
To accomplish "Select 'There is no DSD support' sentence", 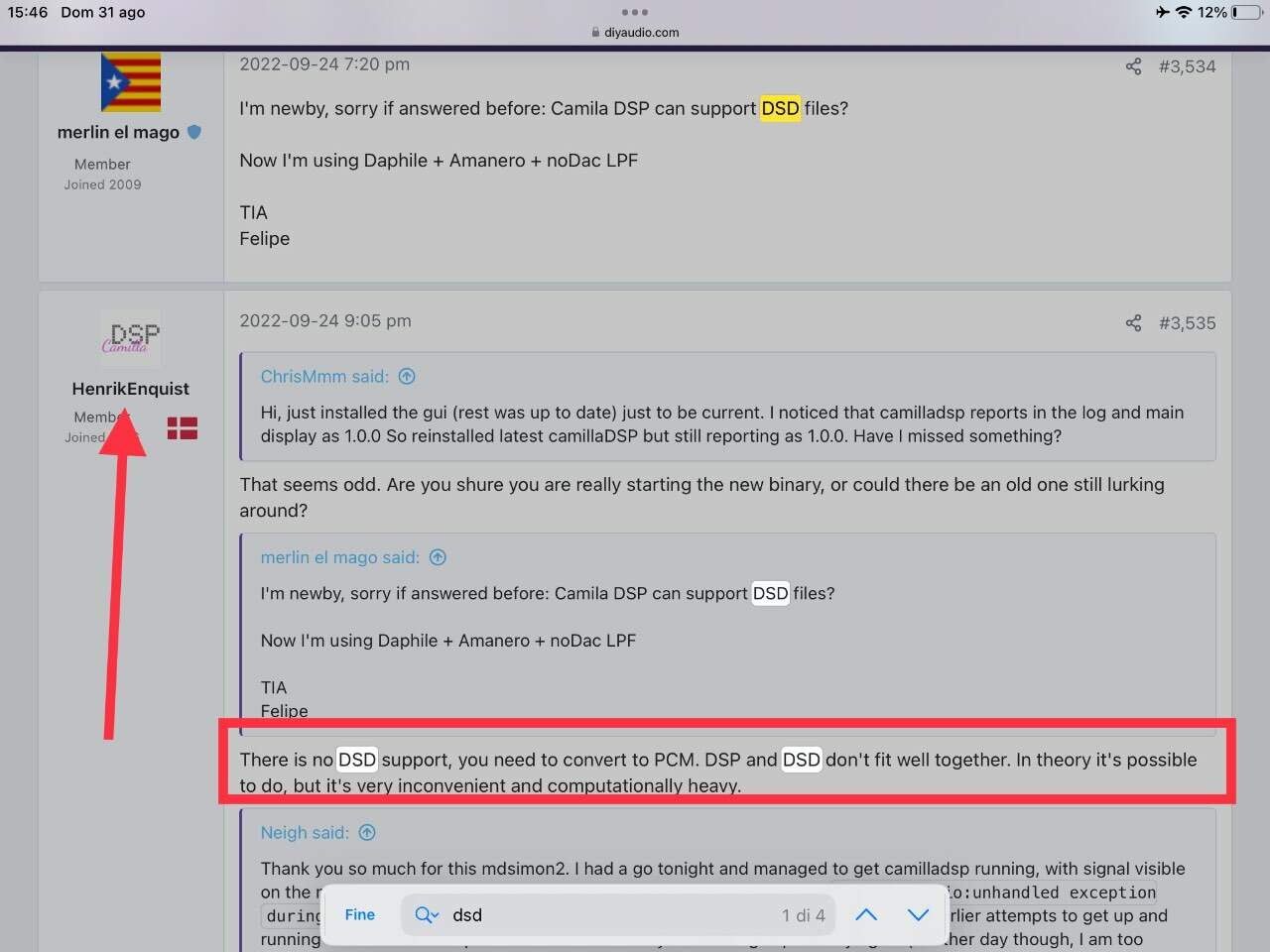I will [718, 773].
